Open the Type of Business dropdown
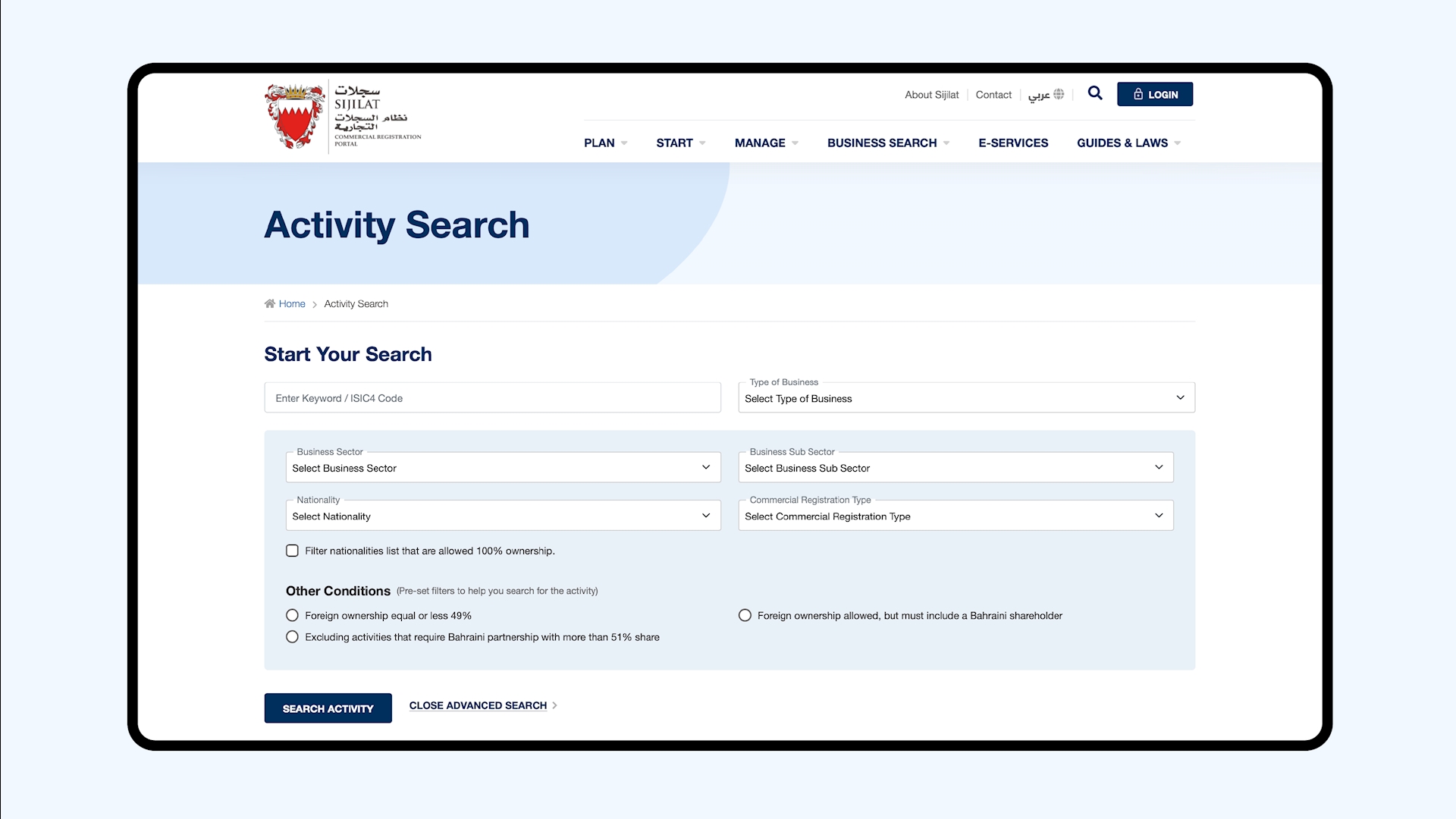Image resolution: width=1456 pixels, height=819 pixels. 966,397
